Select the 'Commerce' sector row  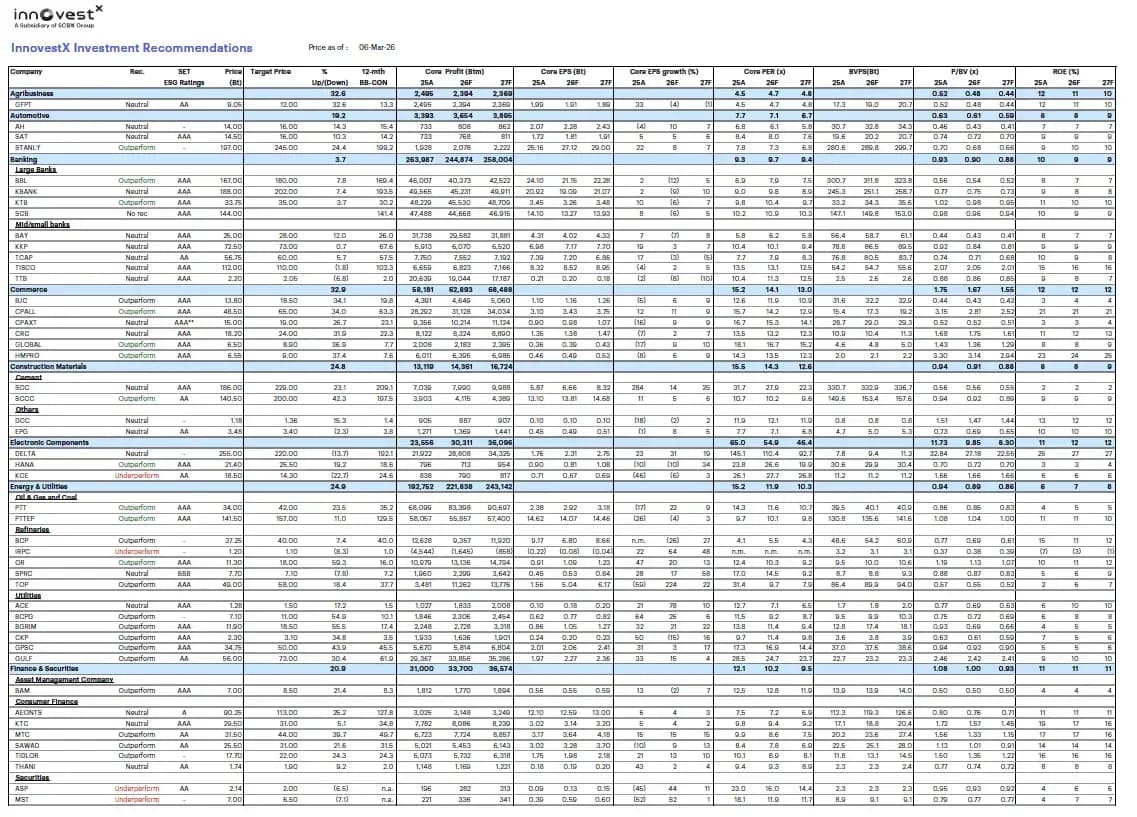(562, 289)
